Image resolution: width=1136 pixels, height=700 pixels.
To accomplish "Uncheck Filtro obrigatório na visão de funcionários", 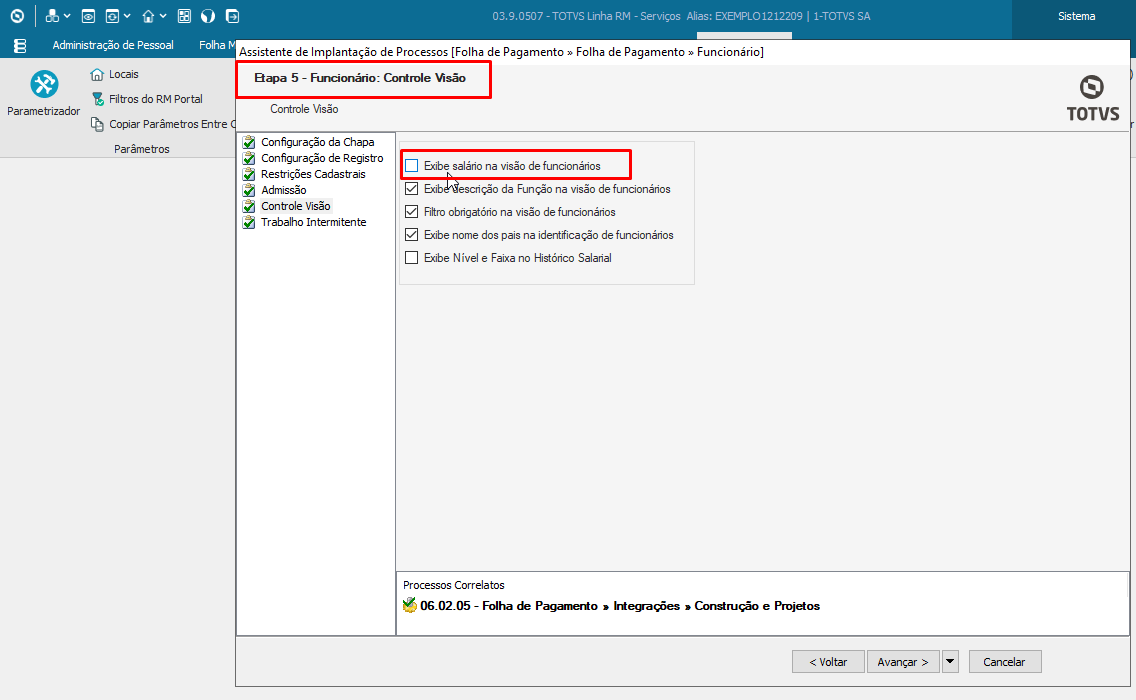I will [412, 212].
